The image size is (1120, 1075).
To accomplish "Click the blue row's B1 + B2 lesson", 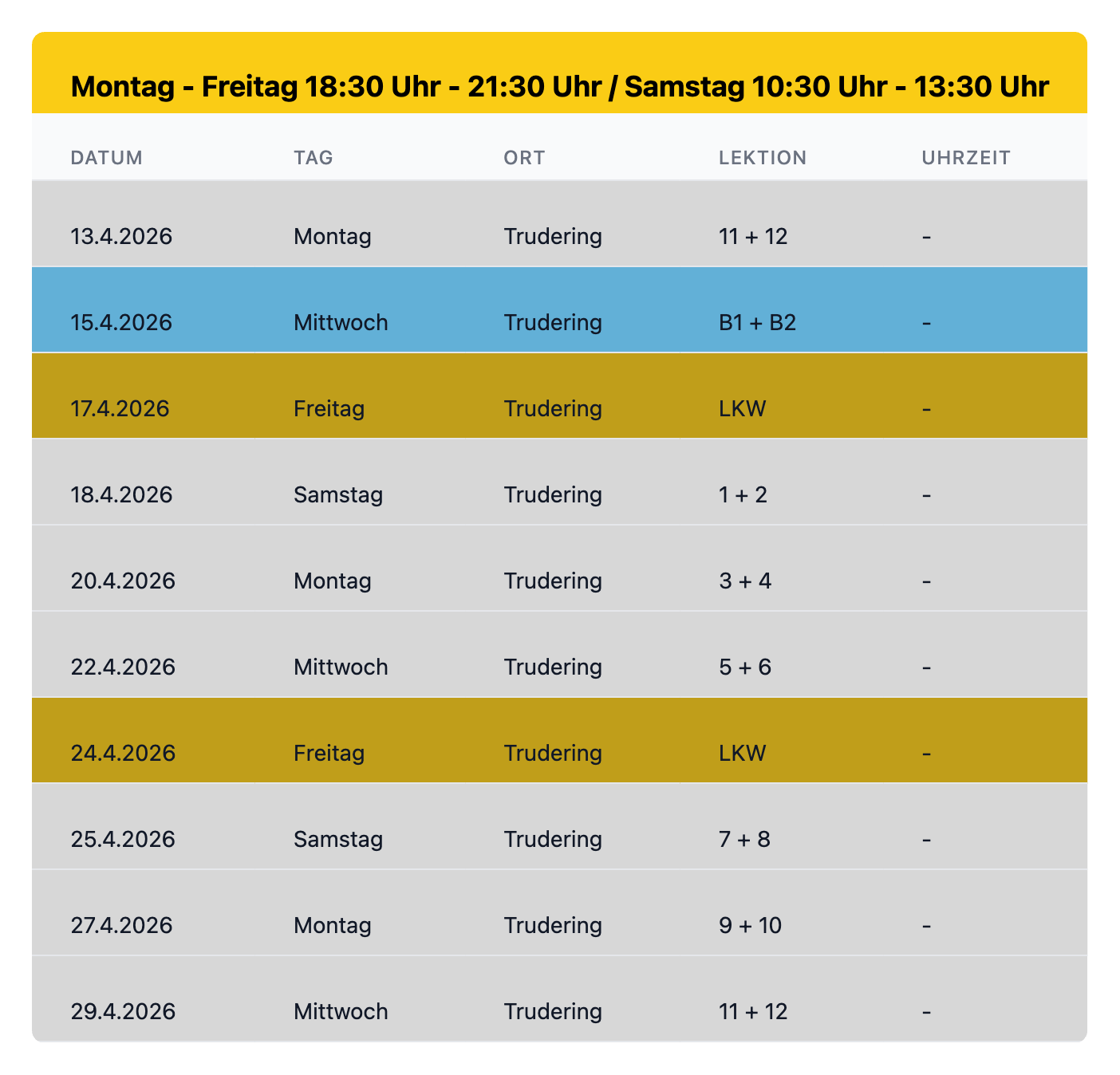I will click(757, 323).
